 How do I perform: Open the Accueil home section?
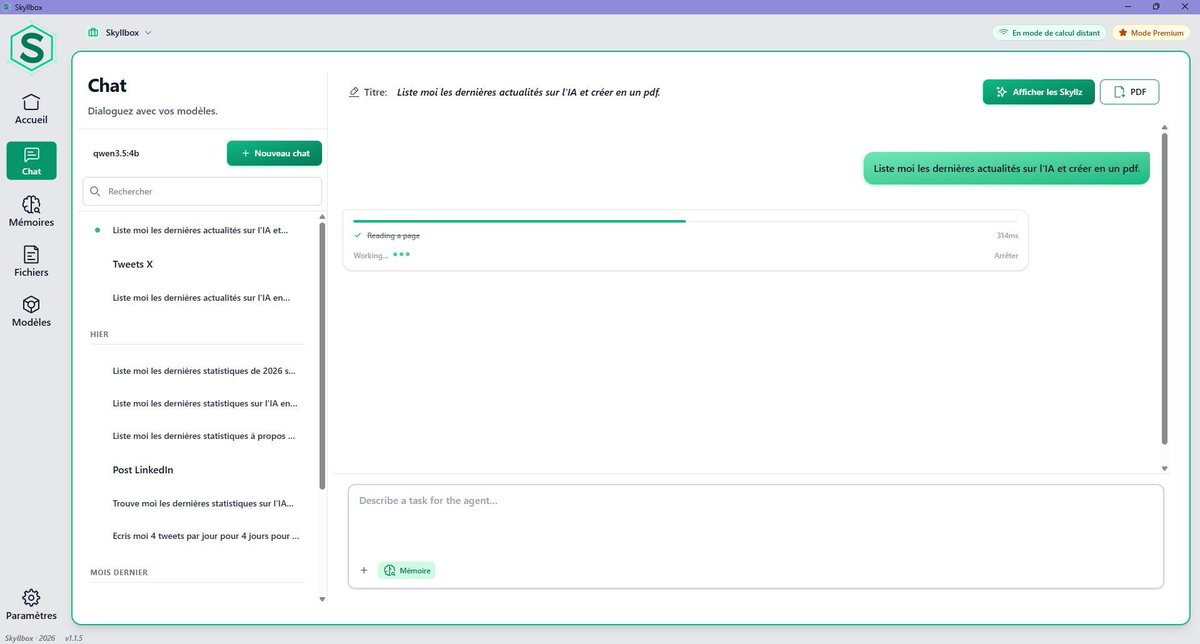point(31,108)
